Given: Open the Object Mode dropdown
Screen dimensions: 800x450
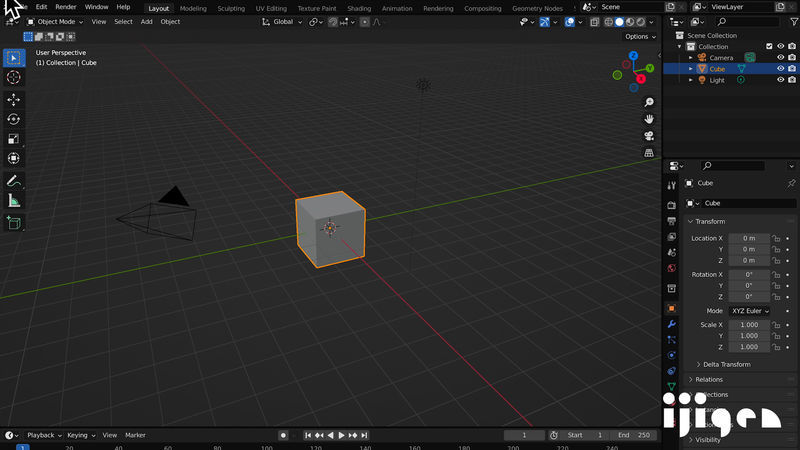Looking at the screenshot, I should [x=55, y=22].
